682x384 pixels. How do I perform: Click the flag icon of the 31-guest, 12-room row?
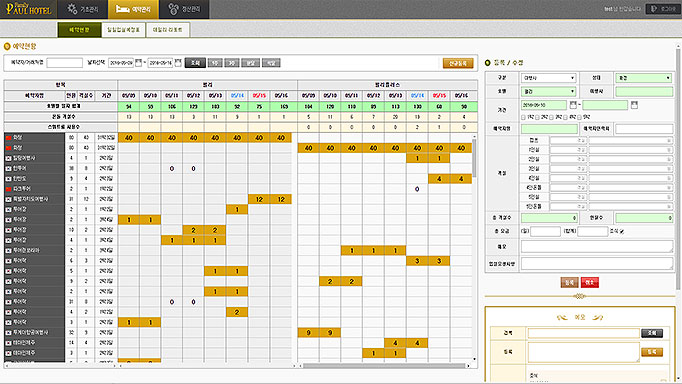click(x=8, y=199)
